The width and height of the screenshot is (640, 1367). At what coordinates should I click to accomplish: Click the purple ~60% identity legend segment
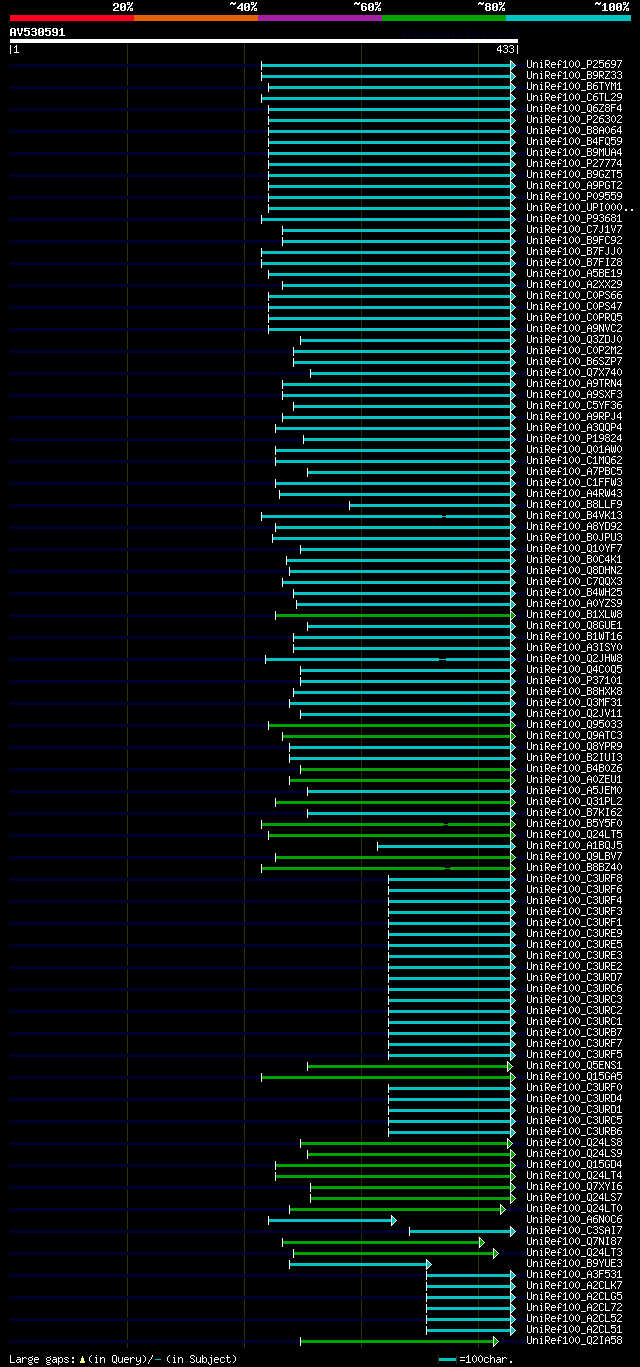(319, 17)
